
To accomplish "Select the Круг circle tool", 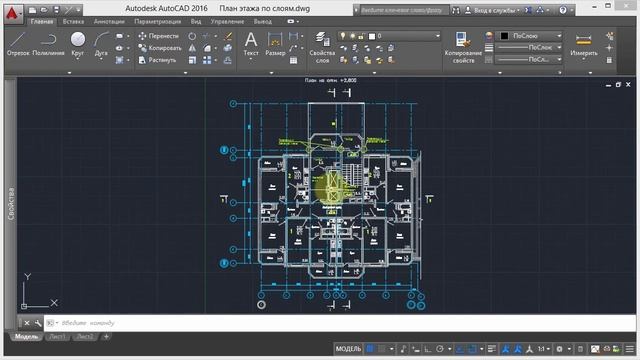I will coord(78,43).
